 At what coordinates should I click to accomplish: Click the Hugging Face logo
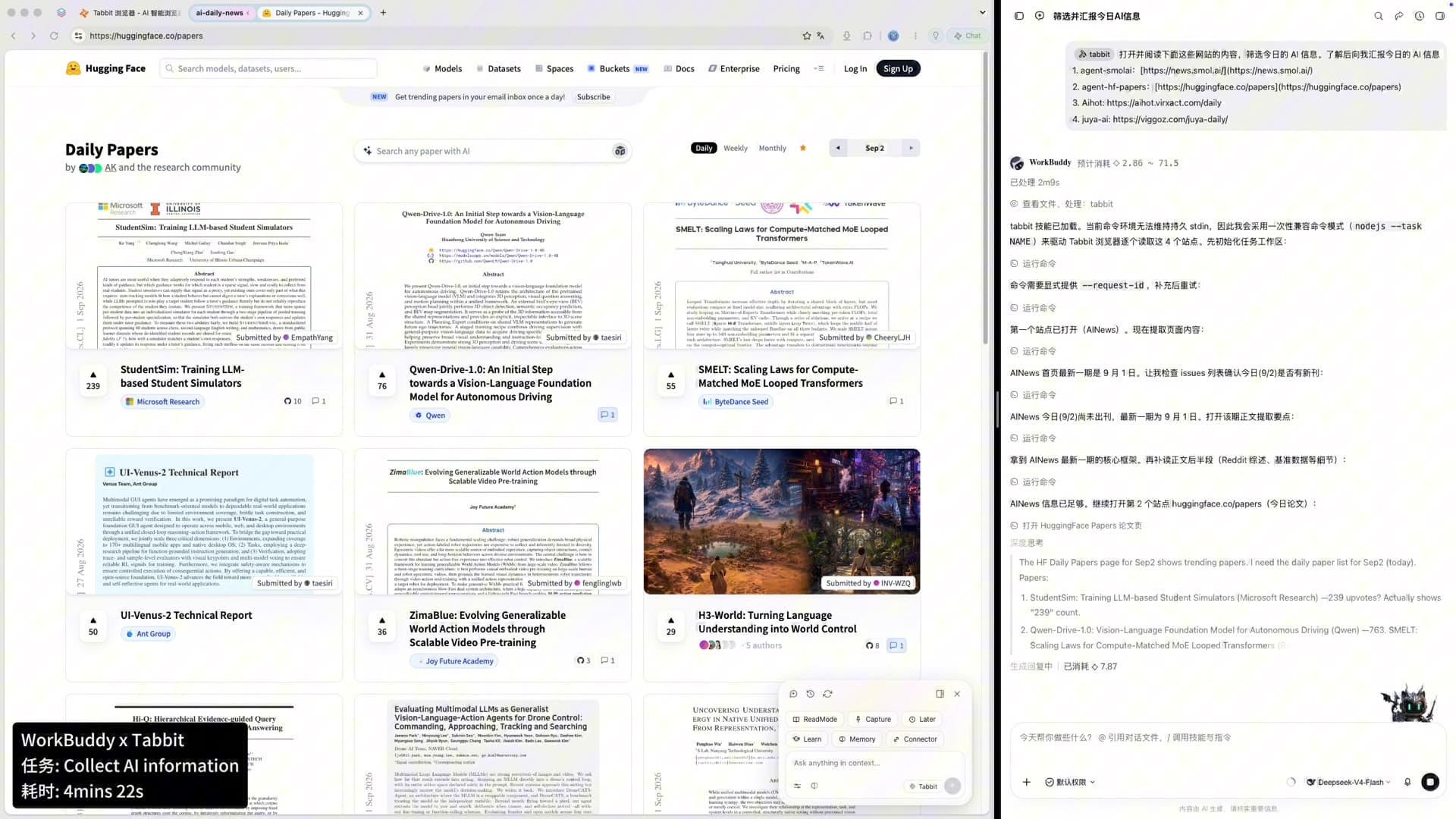click(105, 68)
